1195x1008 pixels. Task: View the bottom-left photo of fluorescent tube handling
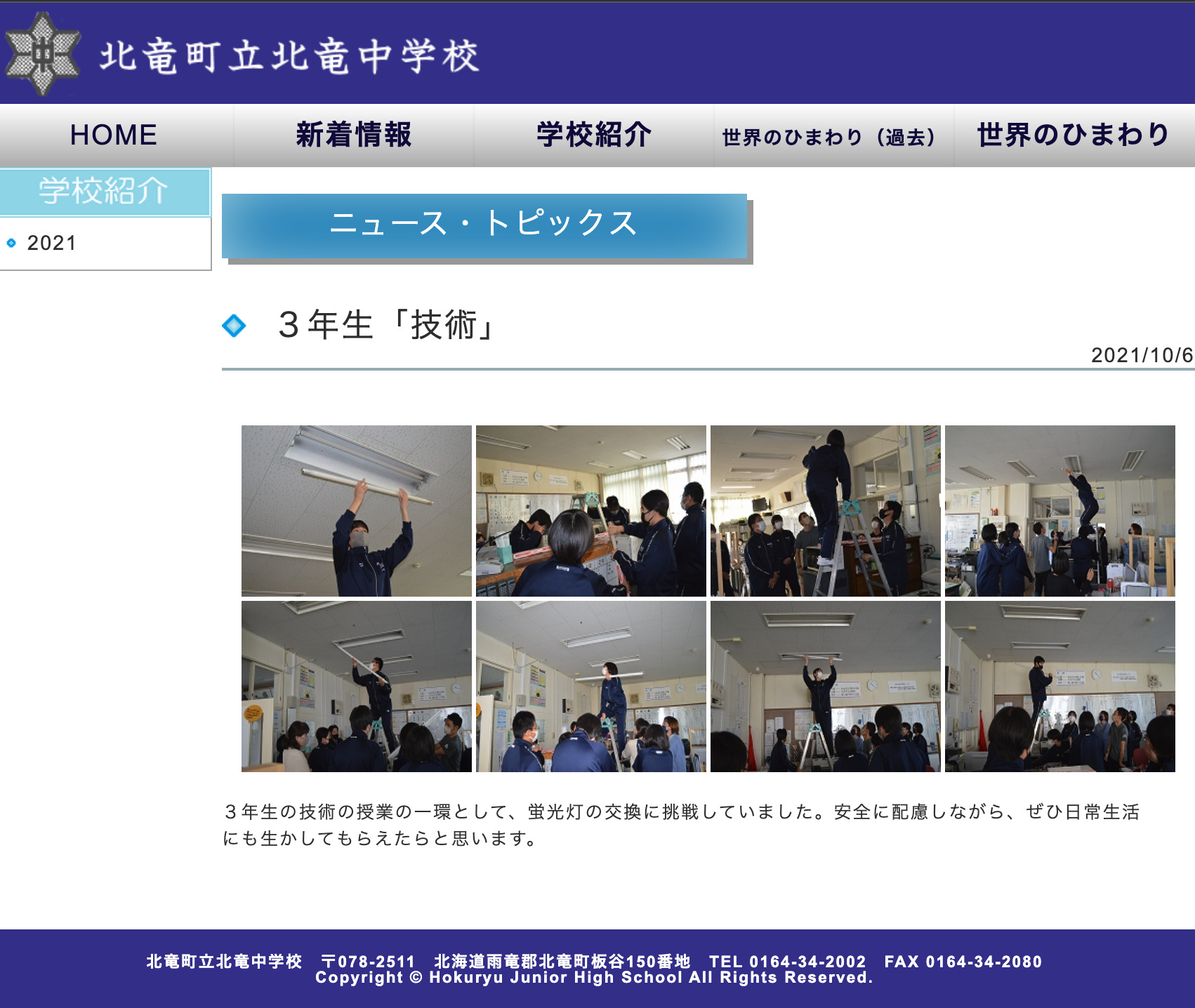(x=358, y=687)
